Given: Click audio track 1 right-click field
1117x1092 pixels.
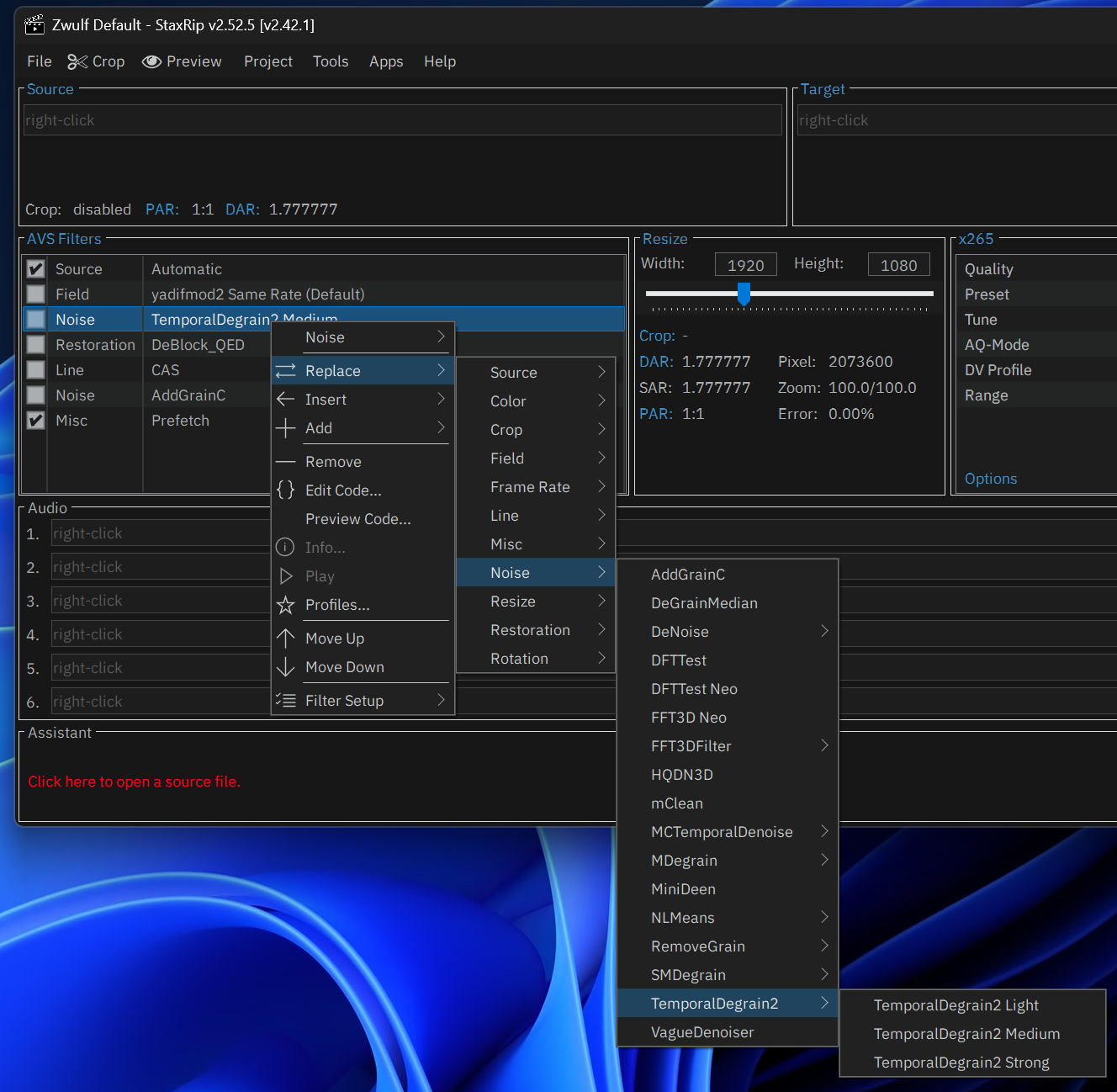Looking at the screenshot, I should 161,533.
